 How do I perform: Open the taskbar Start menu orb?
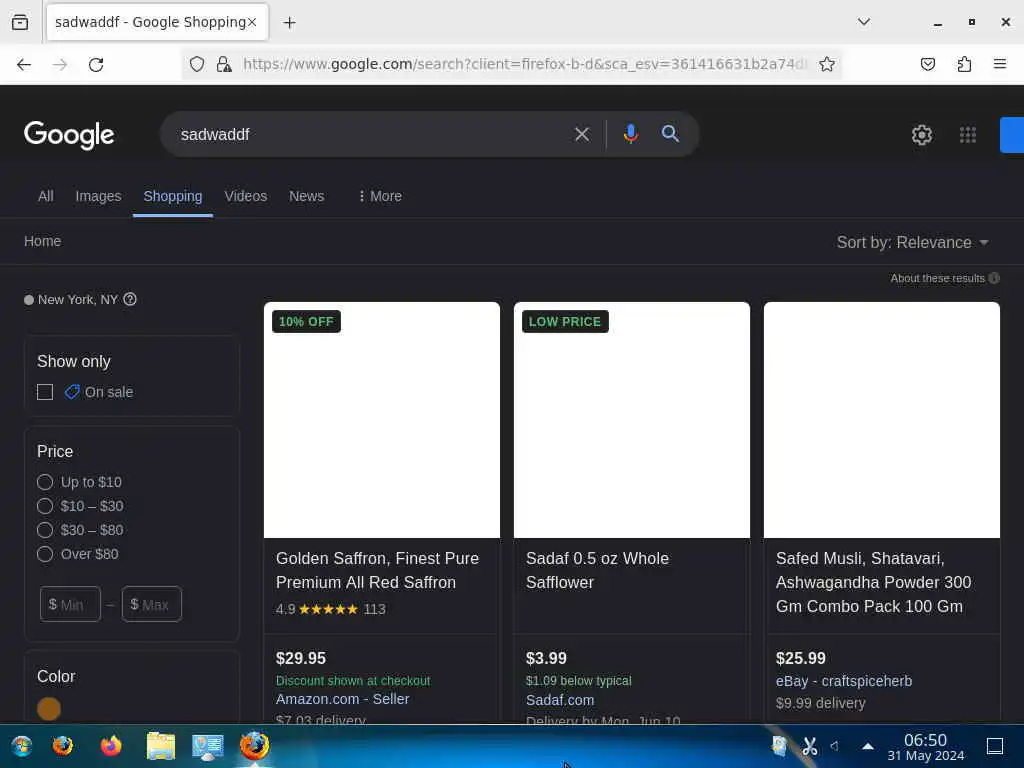(x=21, y=746)
